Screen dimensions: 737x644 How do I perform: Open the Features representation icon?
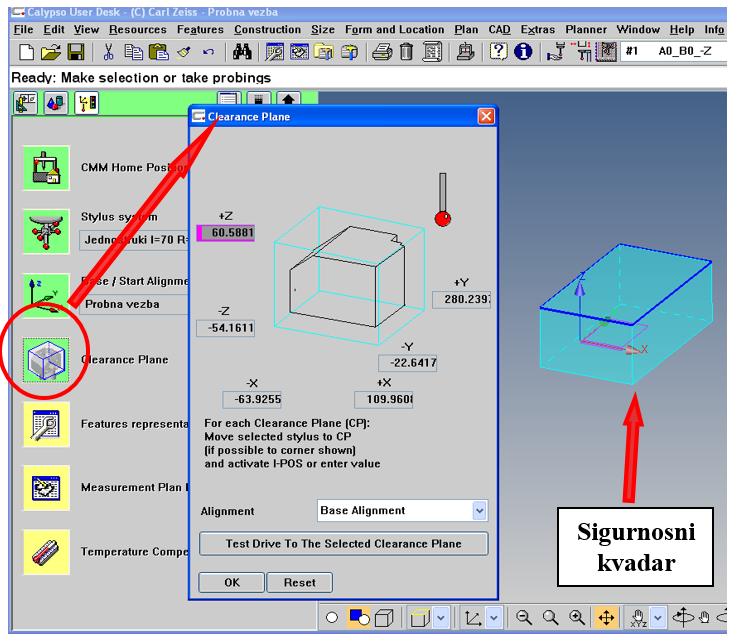[x=46, y=424]
